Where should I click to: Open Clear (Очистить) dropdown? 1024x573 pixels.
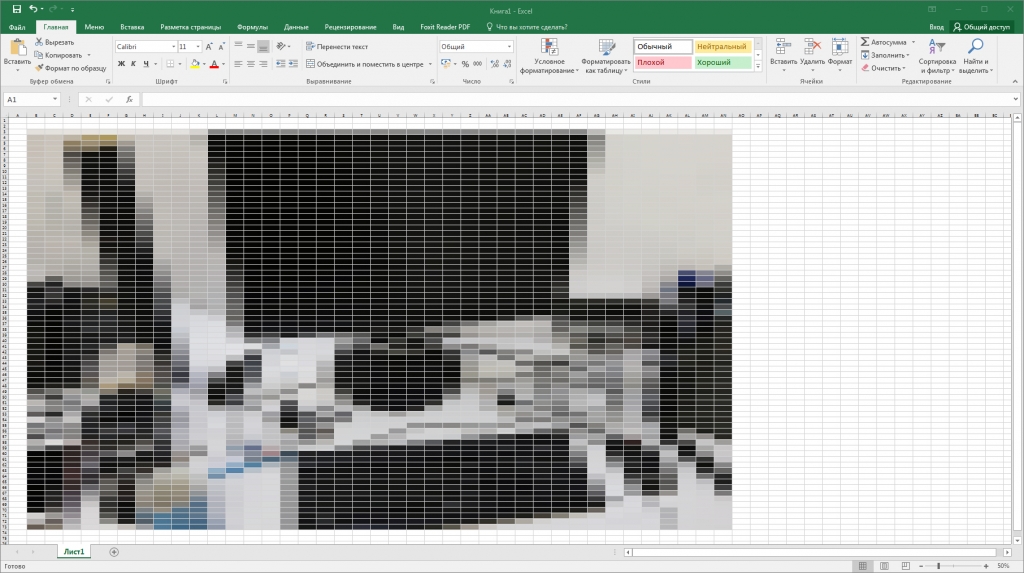click(x=883, y=68)
